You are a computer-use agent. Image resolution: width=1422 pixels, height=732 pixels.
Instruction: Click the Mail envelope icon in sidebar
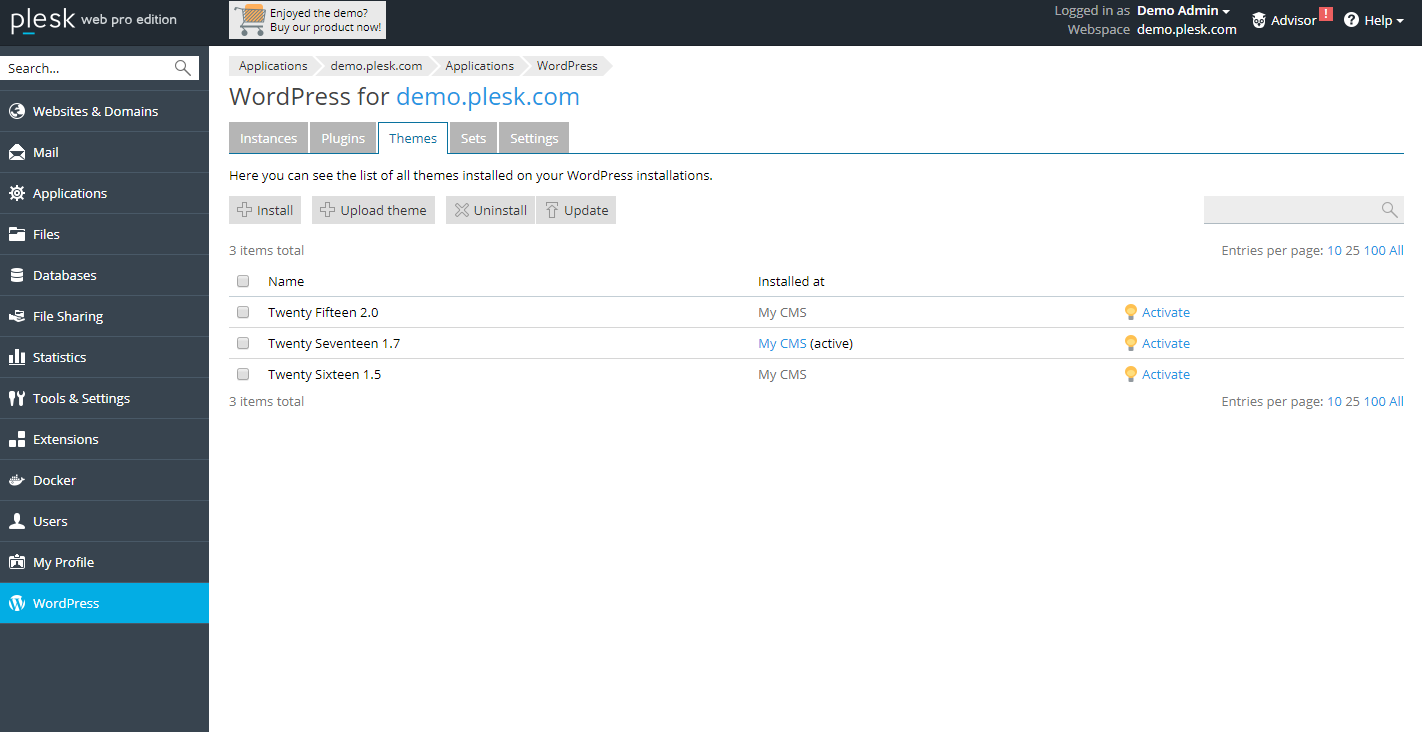(x=17, y=152)
